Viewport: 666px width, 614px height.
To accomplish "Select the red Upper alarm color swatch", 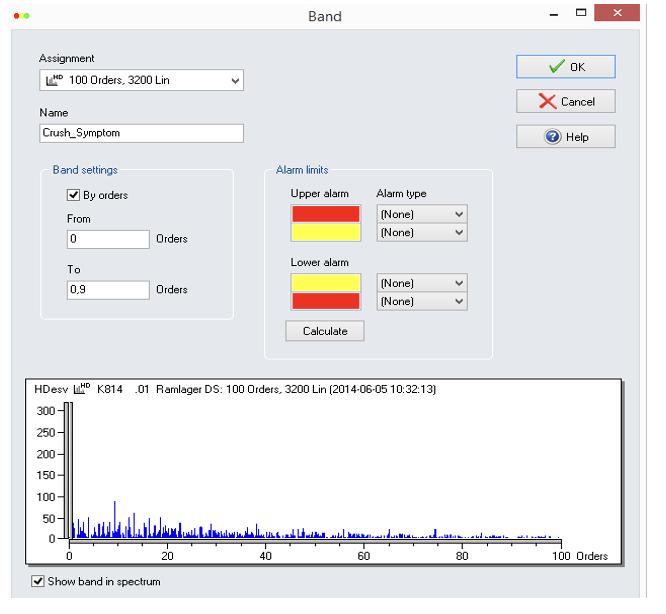I will pyautogui.click(x=325, y=214).
